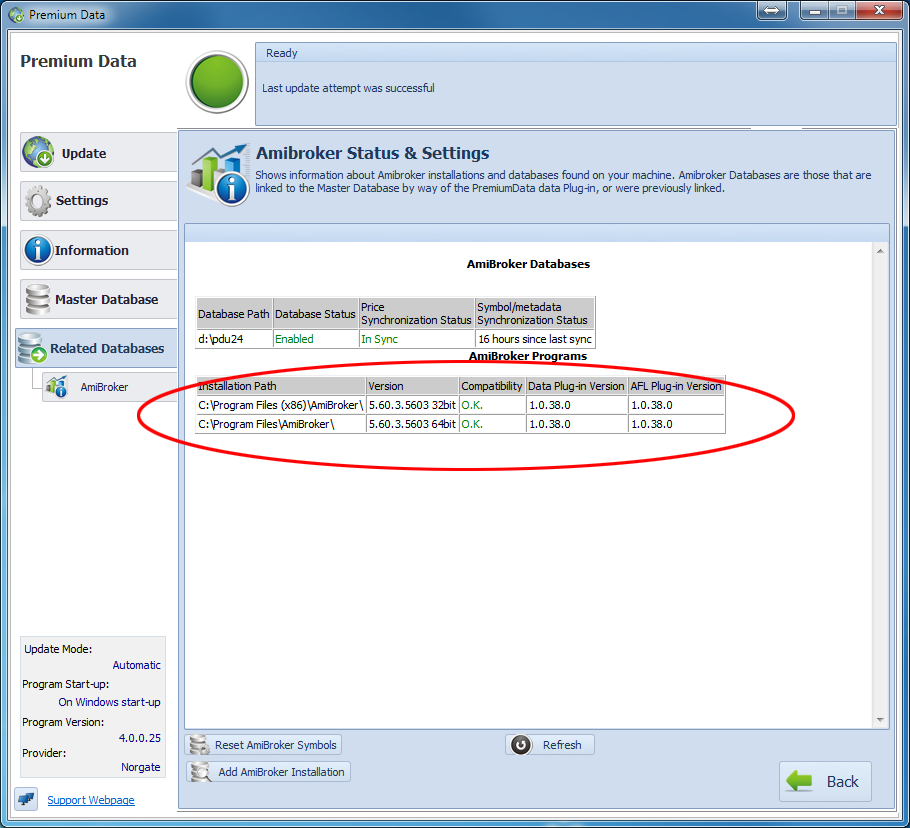Click the scrollbar down arrow
This screenshot has height=828, width=910.
tap(880, 719)
